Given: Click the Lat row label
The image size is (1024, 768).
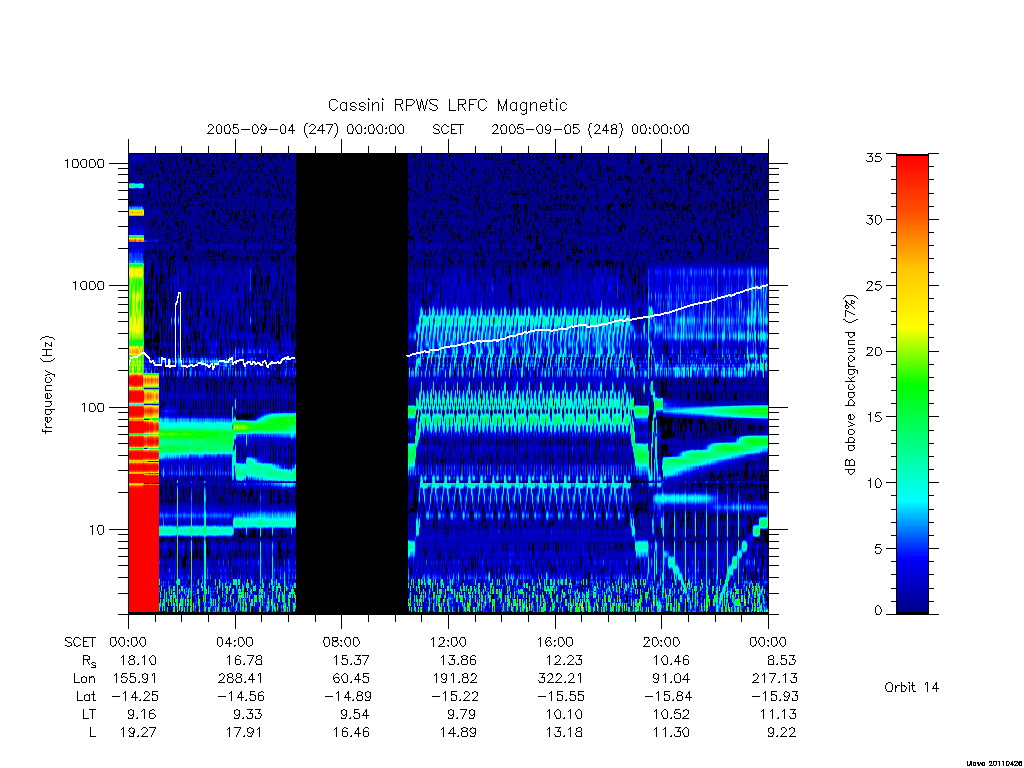Looking at the screenshot, I should pyautogui.click(x=86, y=697).
